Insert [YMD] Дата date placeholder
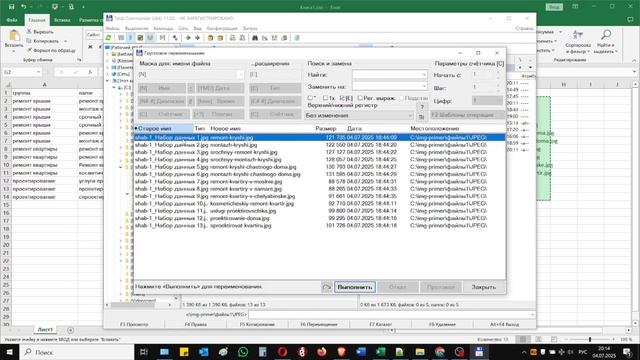Screen dimensions: 640x360 [220, 88]
